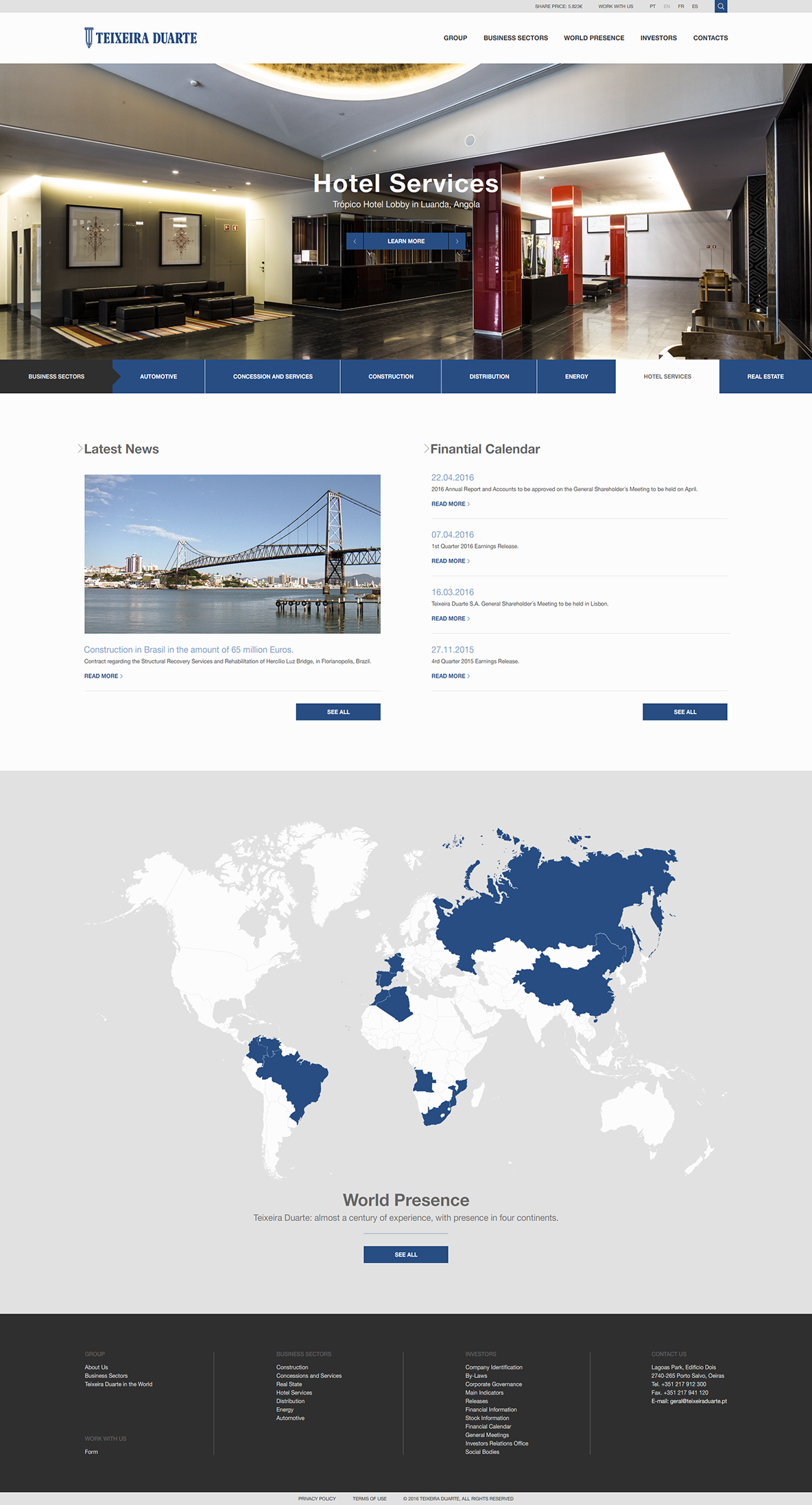Click the geral@teixeiraduarte.pt email link
The height and width of the screenshot is (1505, 812).
(698, 1401)
